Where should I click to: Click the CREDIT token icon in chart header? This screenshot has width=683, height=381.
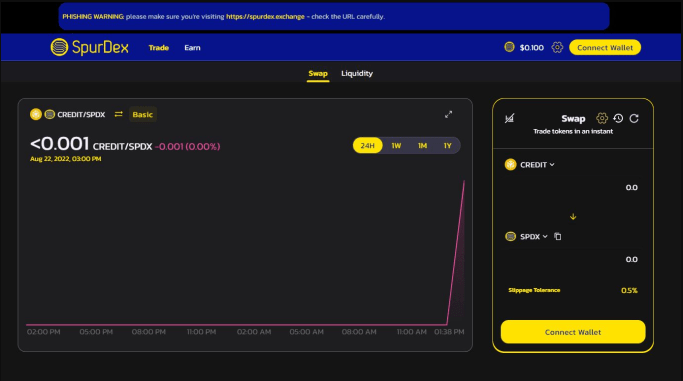click(36, 114)
